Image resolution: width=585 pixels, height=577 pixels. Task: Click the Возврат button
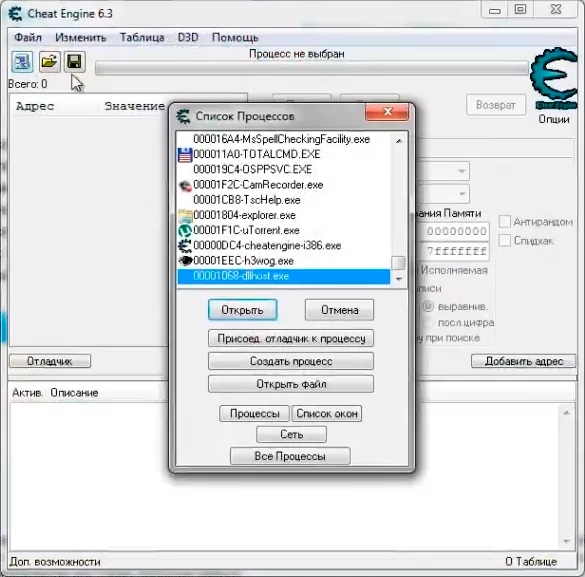tap(496, 105)
